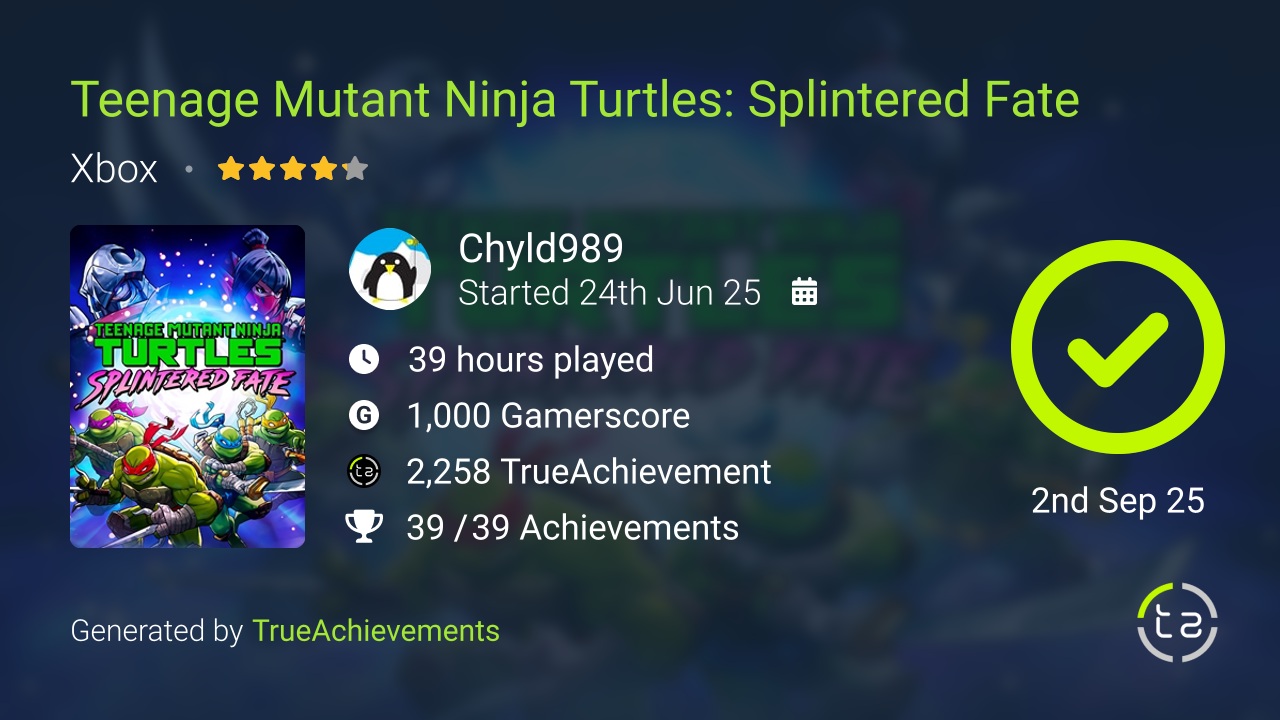Click the Xbox platform label

(114, 169)
